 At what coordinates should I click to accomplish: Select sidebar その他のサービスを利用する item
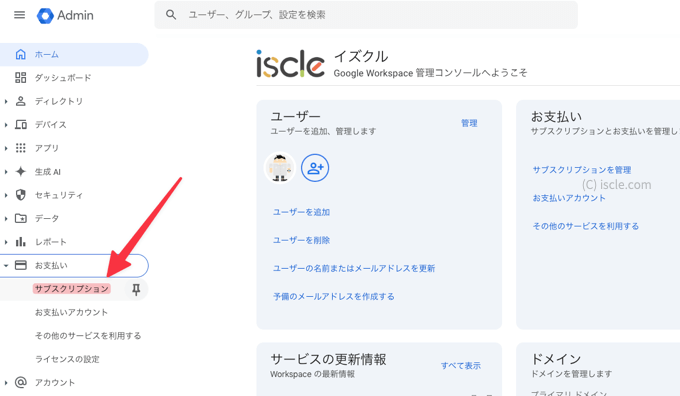(x=88, y=336)
